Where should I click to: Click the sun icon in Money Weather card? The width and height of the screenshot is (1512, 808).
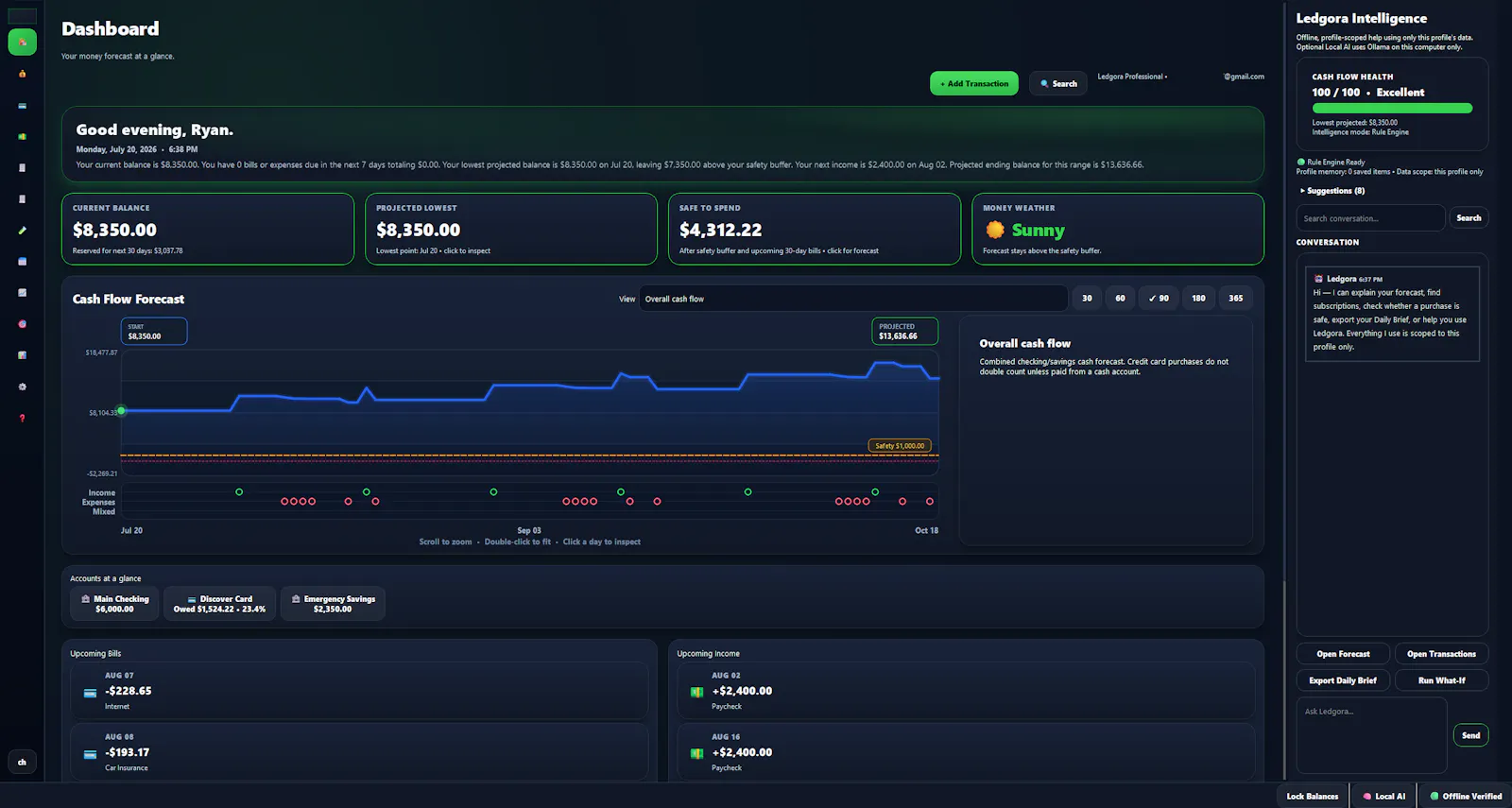point(995,230)
